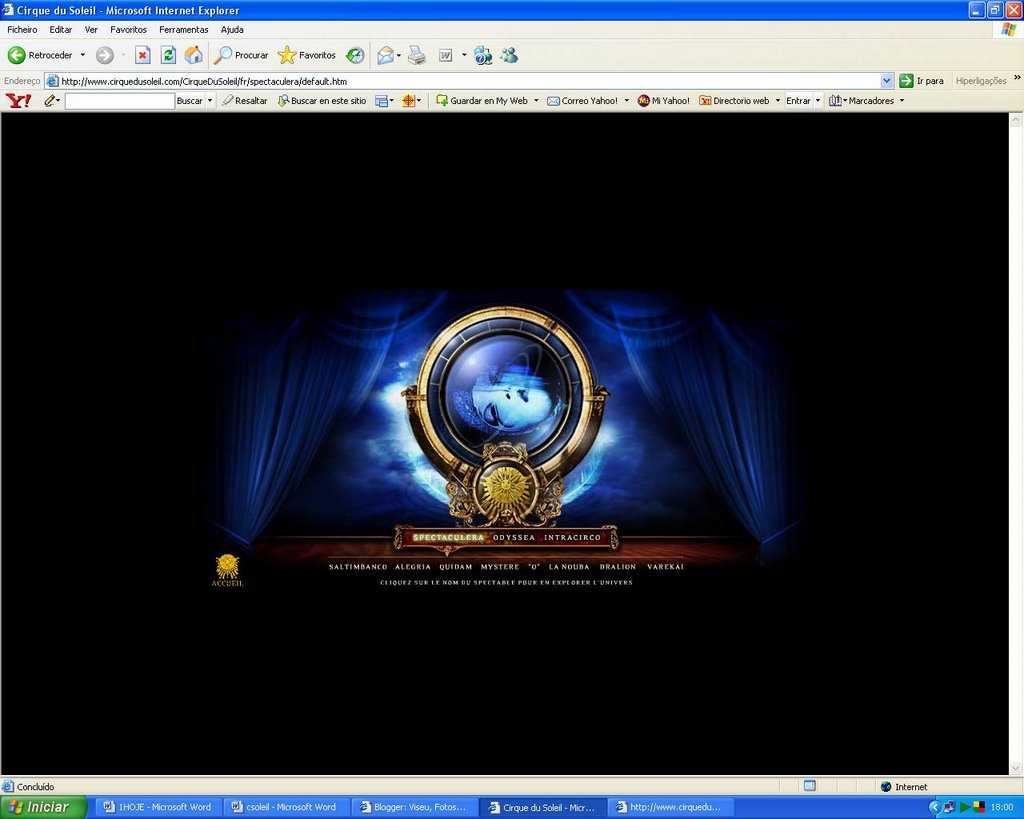Open Mi Yahoo! button
1024x819 pixels.
tap(664, 101)
